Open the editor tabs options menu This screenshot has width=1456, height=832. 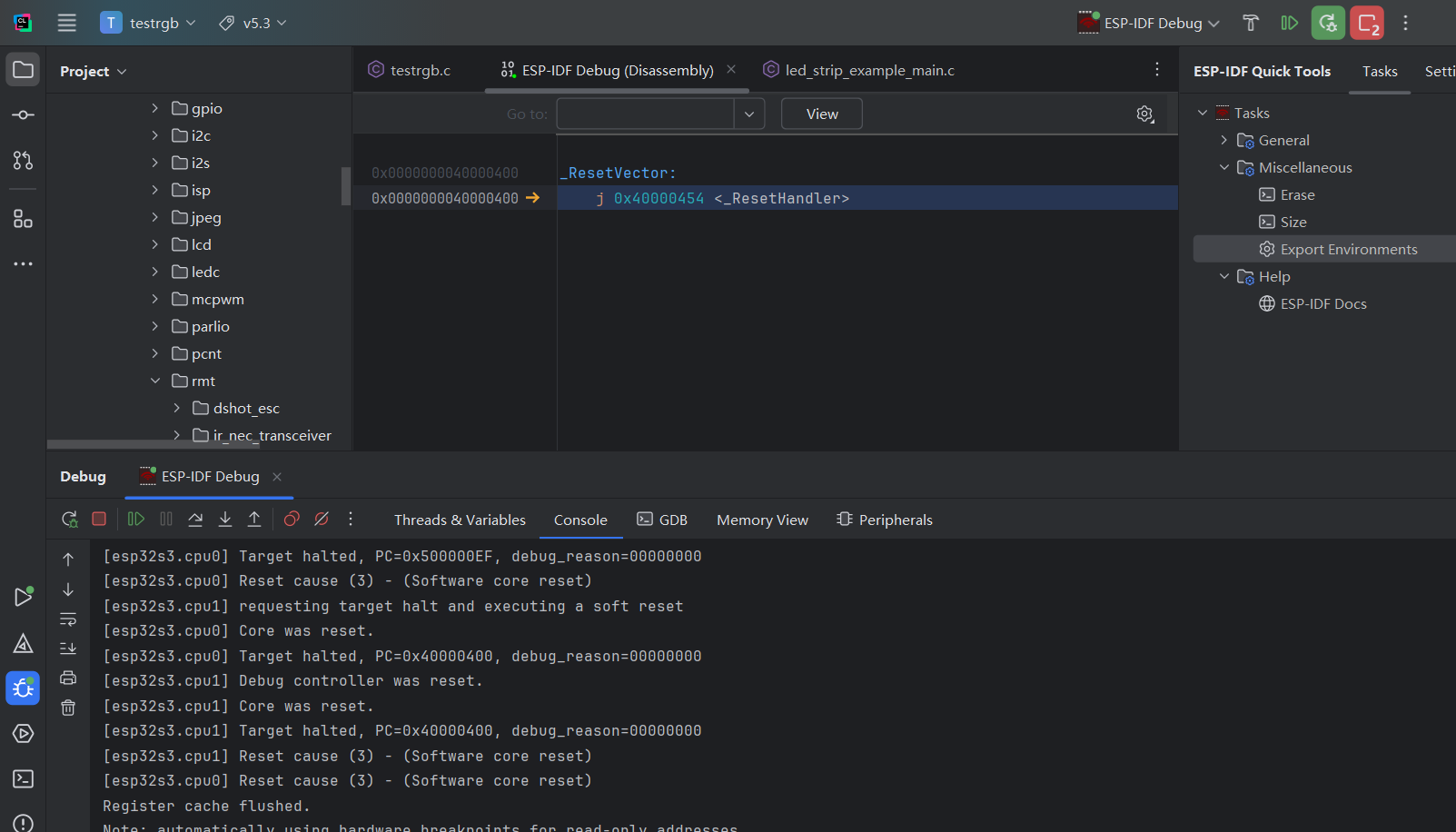1157,70
